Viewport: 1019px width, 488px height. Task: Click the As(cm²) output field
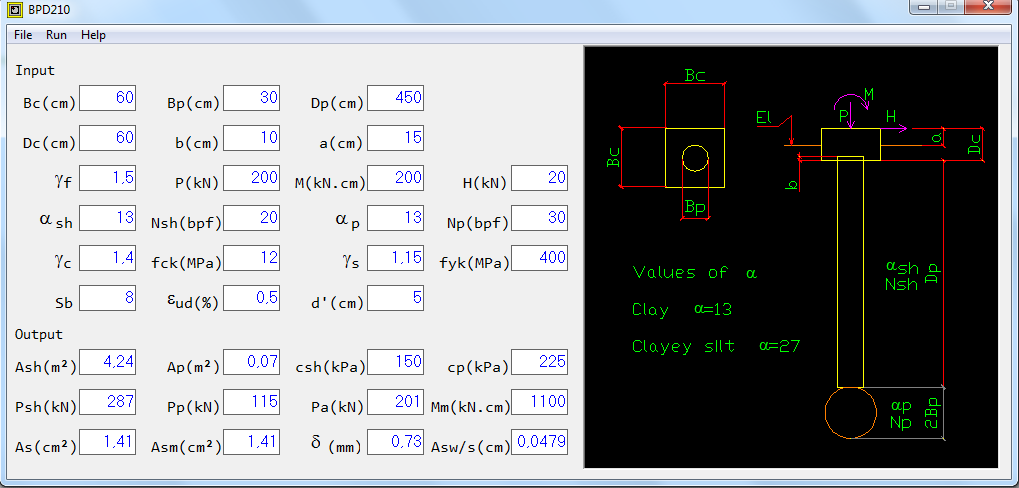tap(107, 442)
